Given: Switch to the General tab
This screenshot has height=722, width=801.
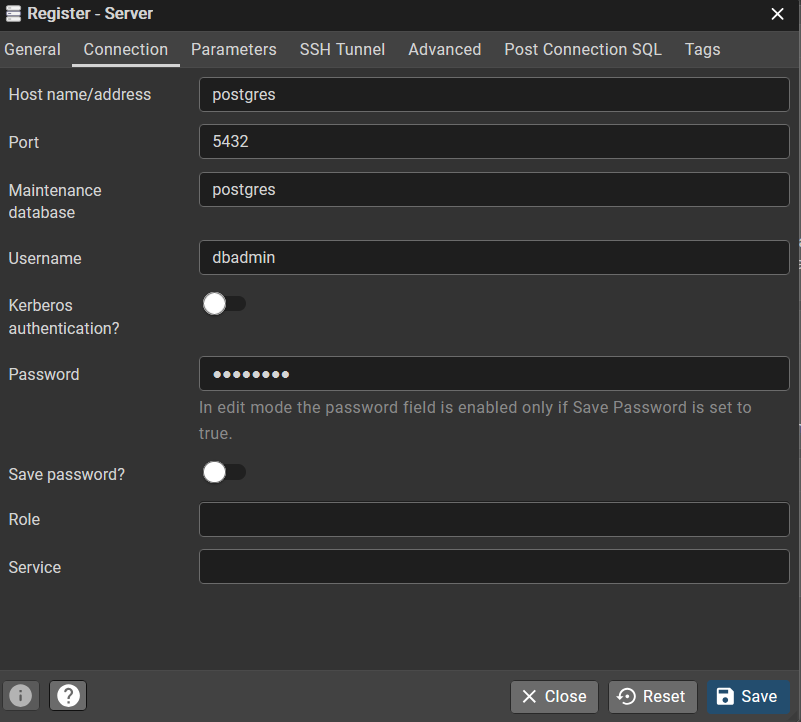Looking at the screenshot, I should [32, 50].
